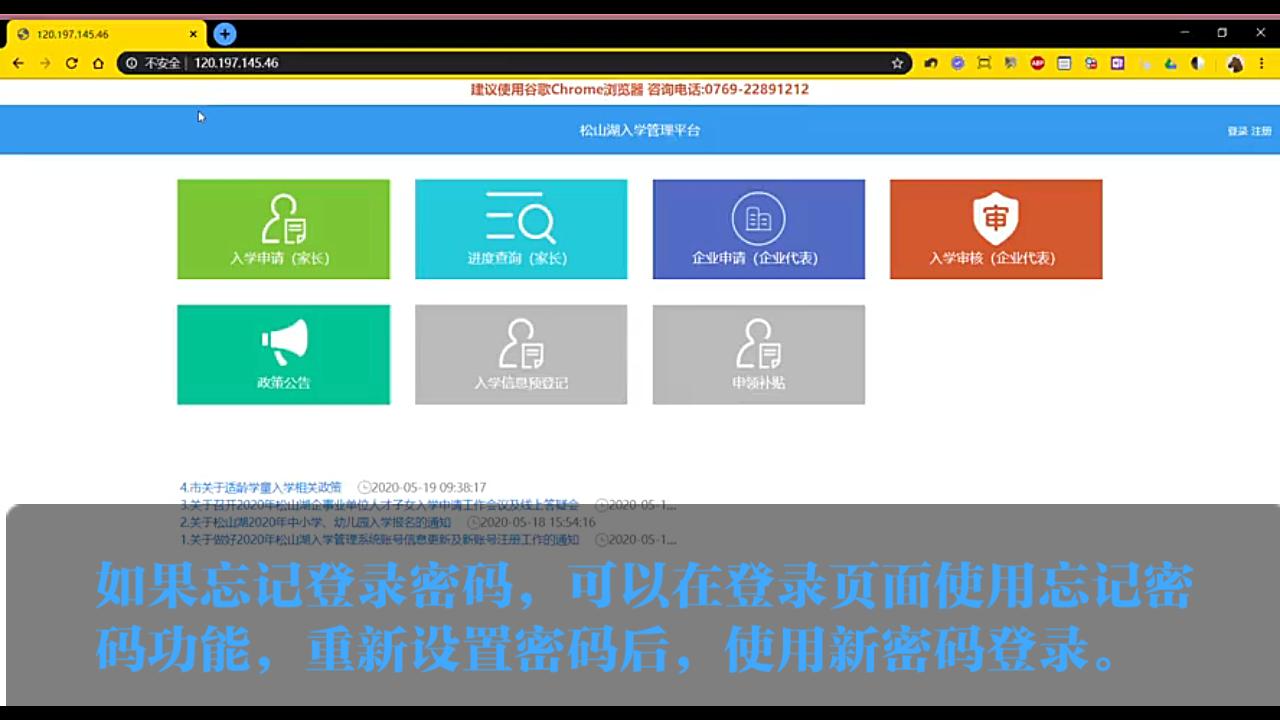Click the 登录 login link

(x=1236, y=130)
